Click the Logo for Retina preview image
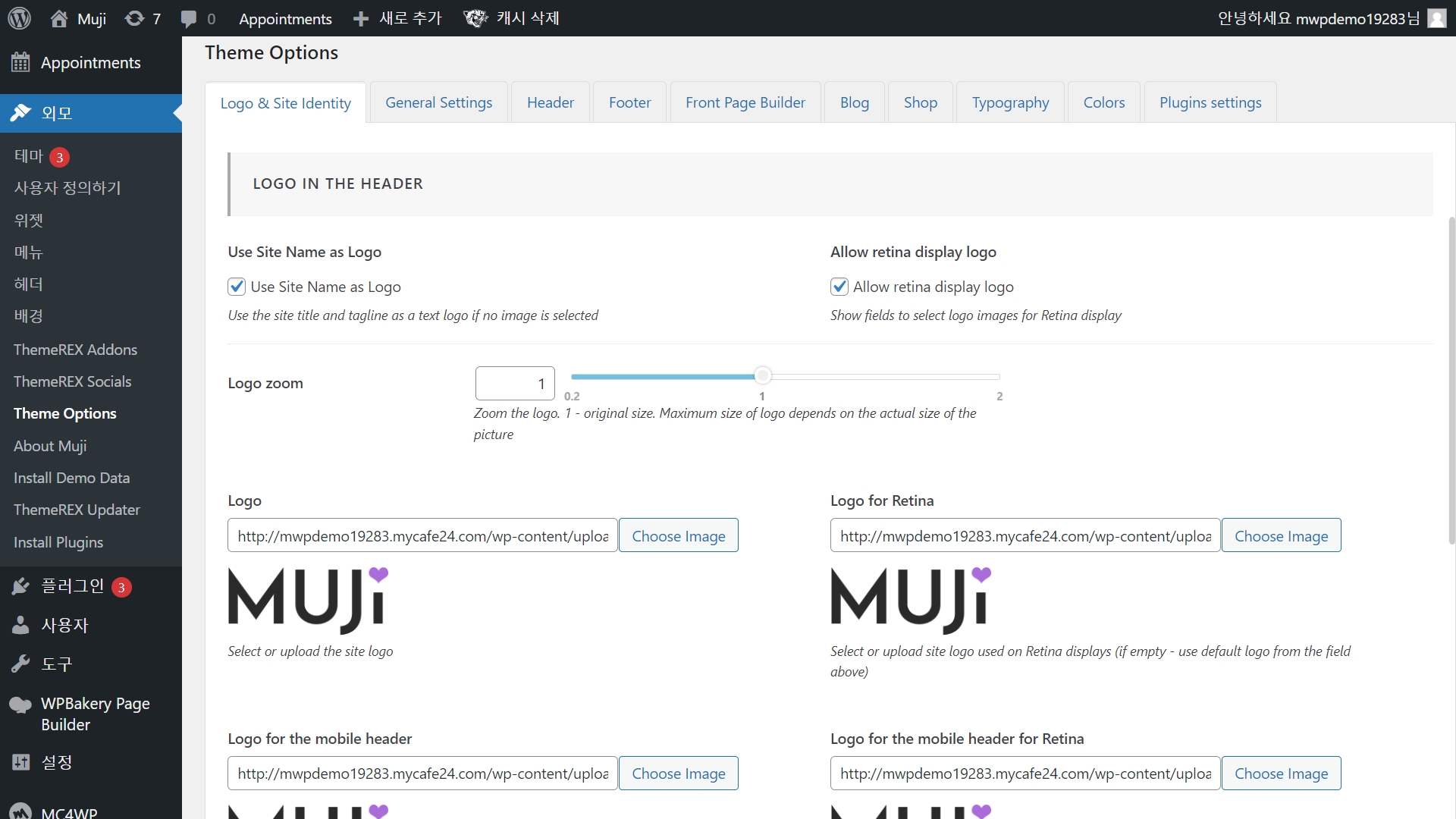 tap(911, 601)
